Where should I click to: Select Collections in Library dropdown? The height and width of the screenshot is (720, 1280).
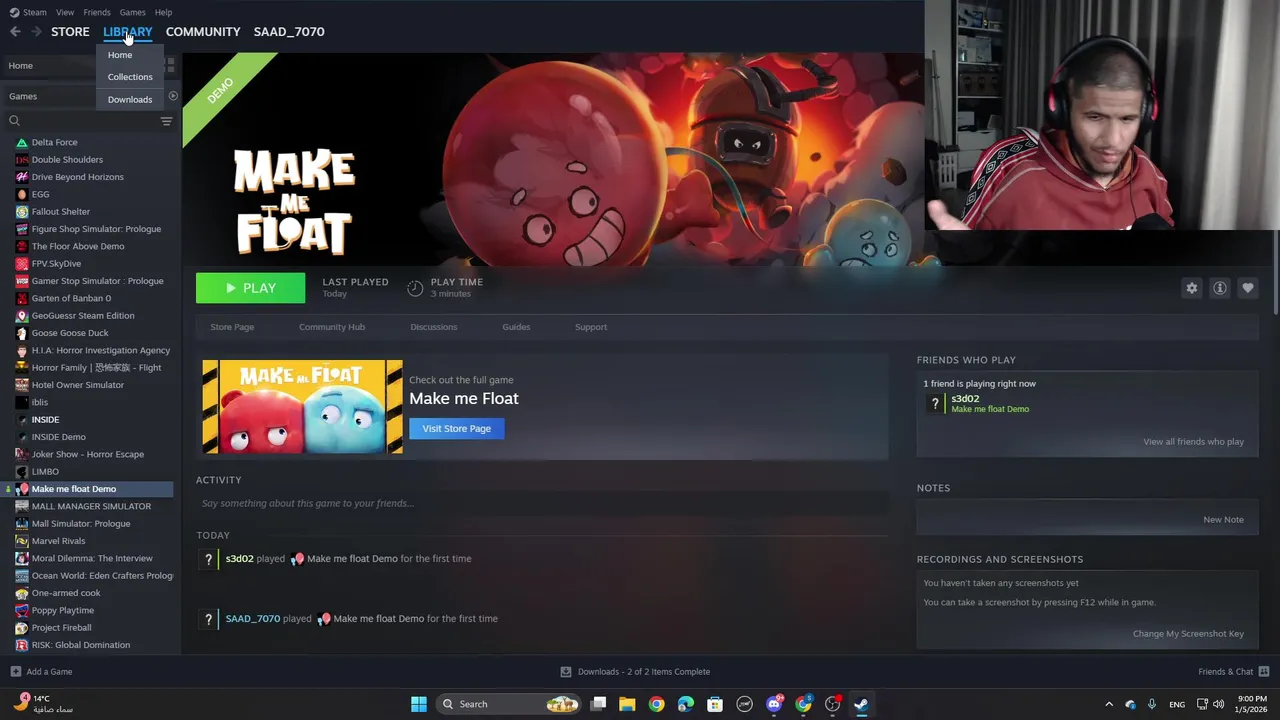tap(130, 77)
